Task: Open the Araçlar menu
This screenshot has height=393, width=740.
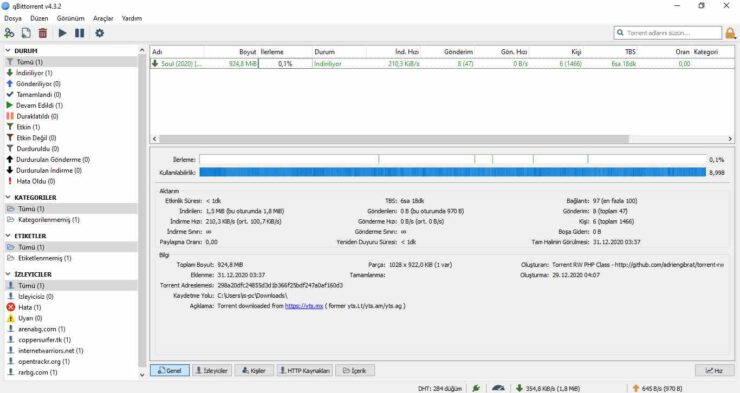Action: 103,18
